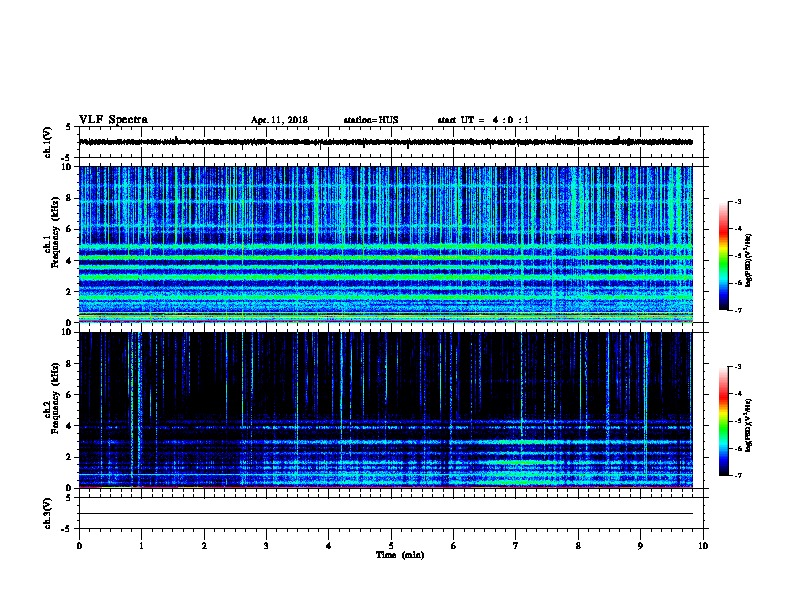Click the 'ch.3(V)' axis label

click(x=48, y=514)
